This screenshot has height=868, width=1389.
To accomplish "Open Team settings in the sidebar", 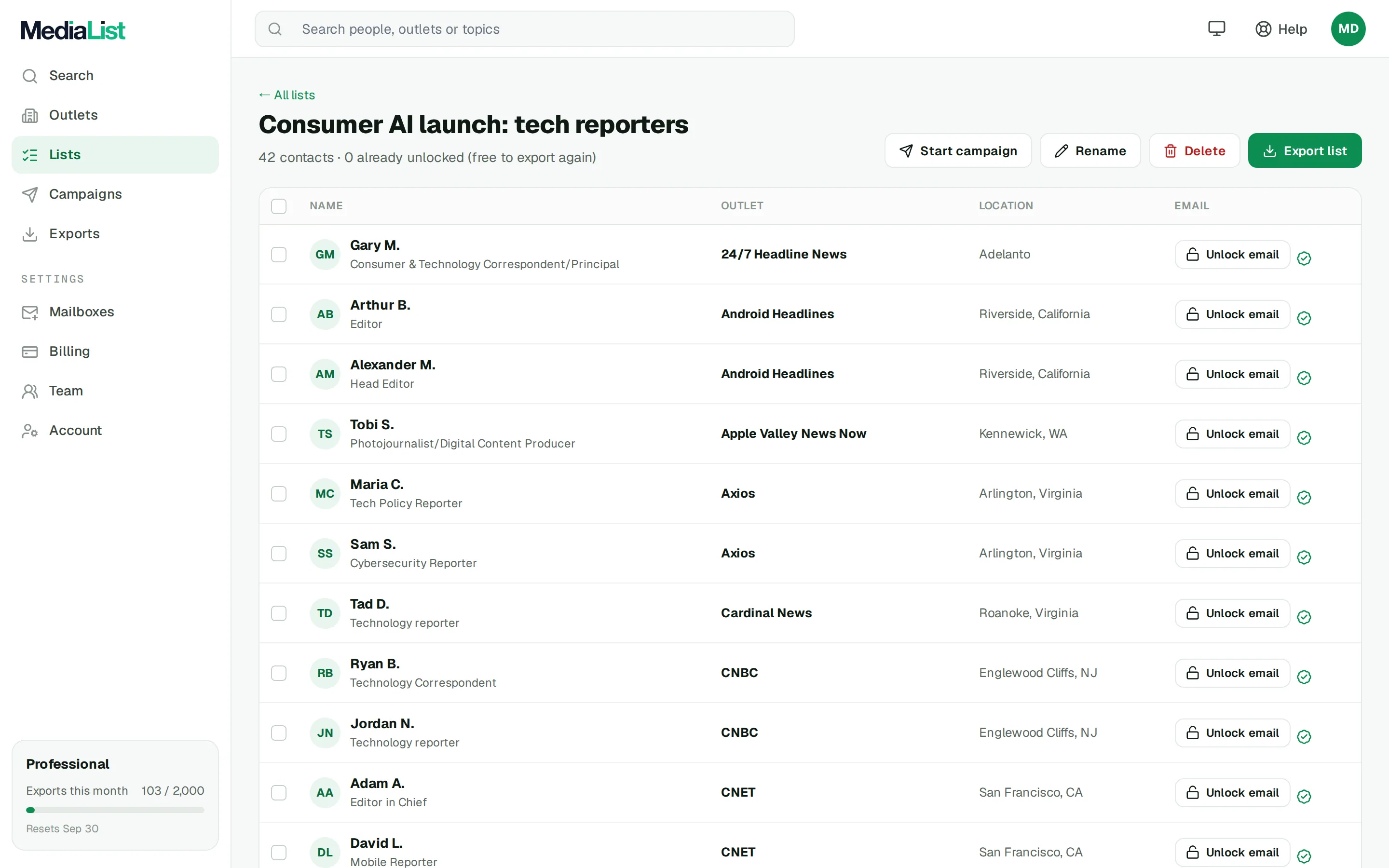I will pos(115,391).
